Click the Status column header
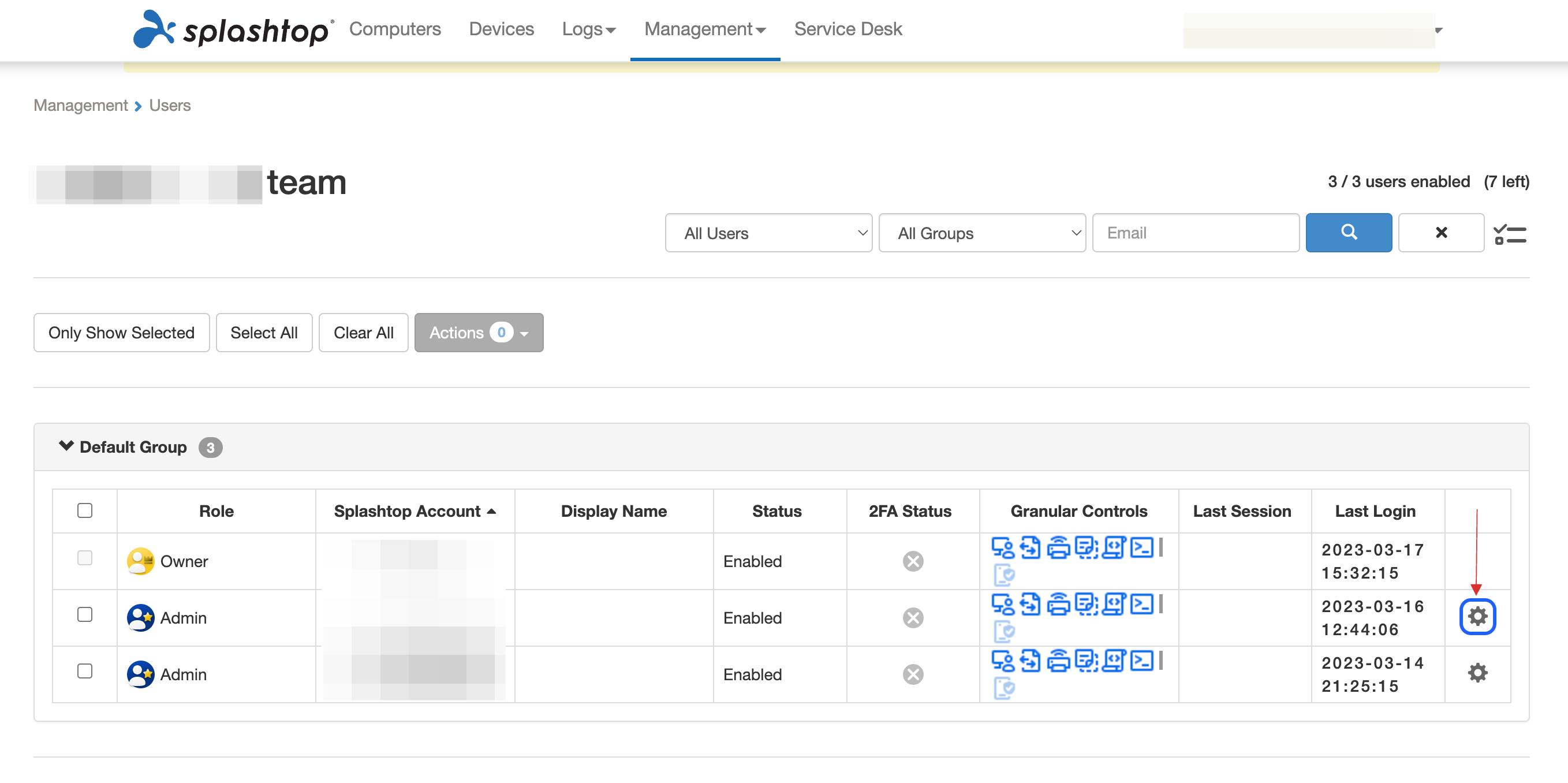This screenshot has width=1568, height=783. [x=776, y=511]
